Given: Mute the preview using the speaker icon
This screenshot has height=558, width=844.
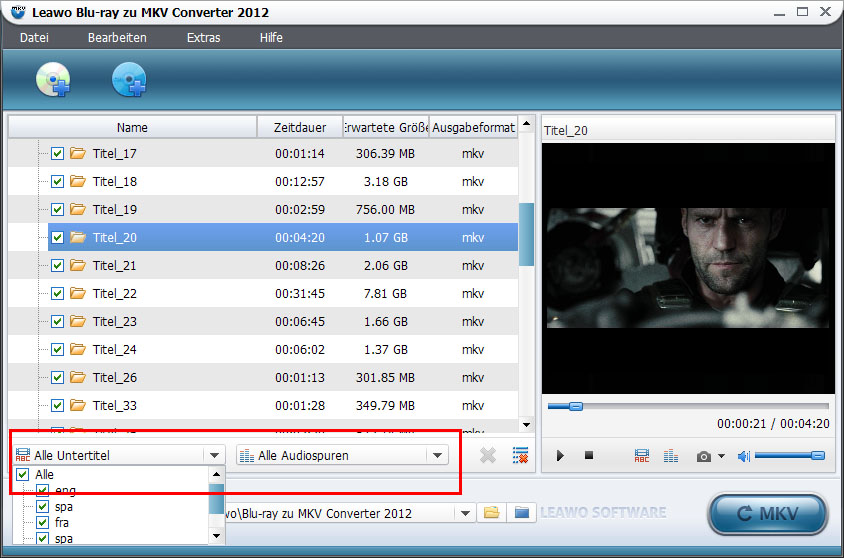Looking at the screenshot, I should click(x=743, y=456).
